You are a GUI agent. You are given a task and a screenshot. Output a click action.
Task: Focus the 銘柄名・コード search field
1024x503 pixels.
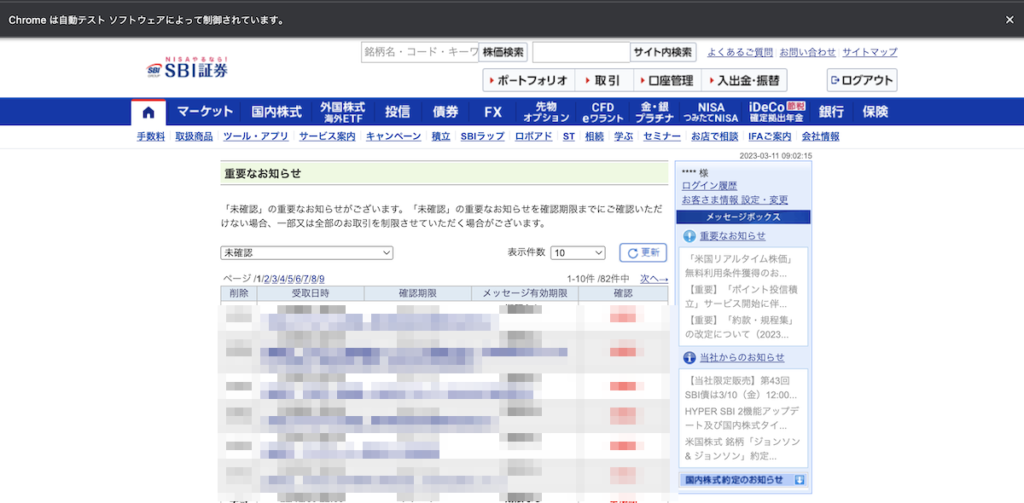[x=420, y=52]
